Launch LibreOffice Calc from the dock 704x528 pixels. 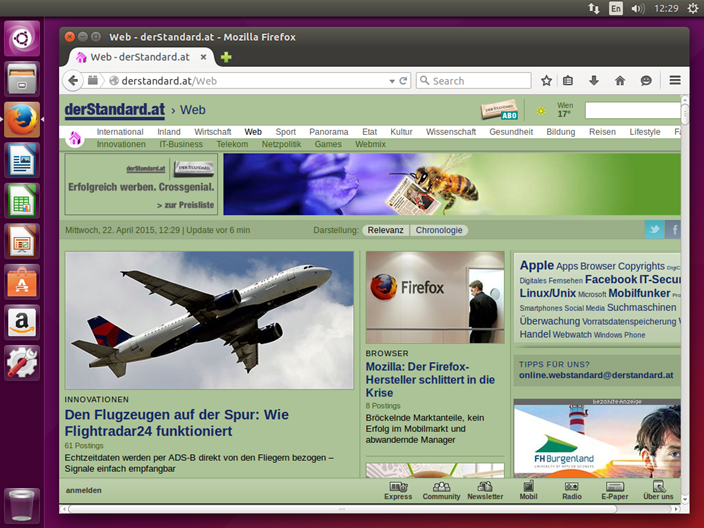[22, 201]
